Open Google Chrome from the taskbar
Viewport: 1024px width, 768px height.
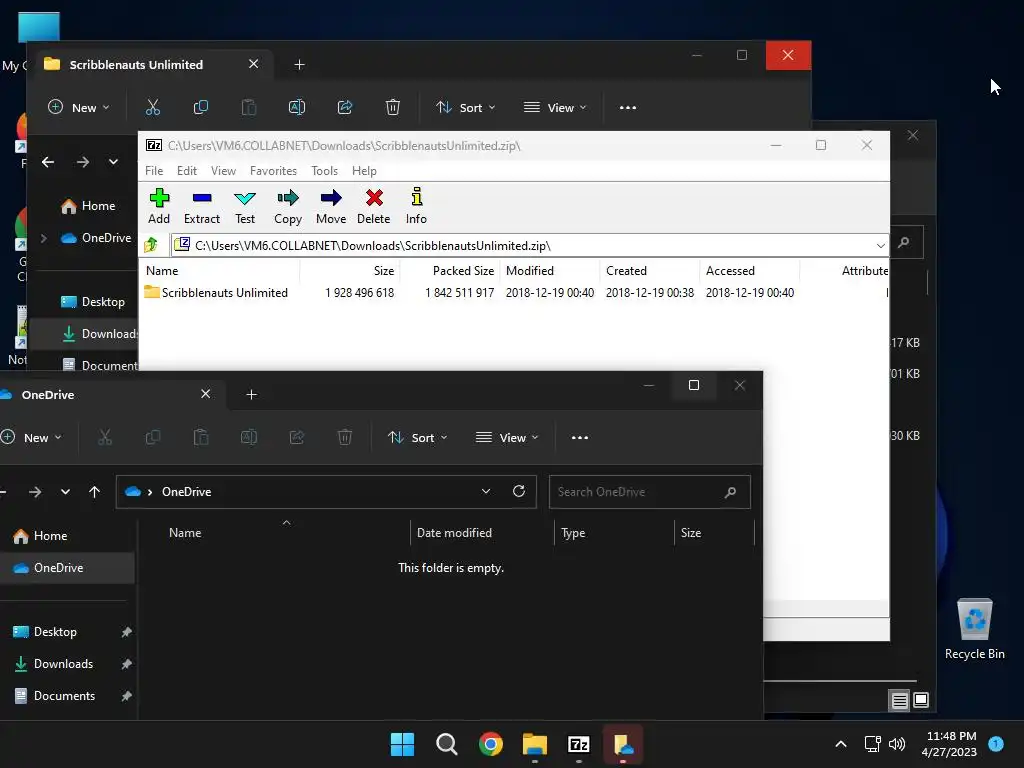coord(490,744)
